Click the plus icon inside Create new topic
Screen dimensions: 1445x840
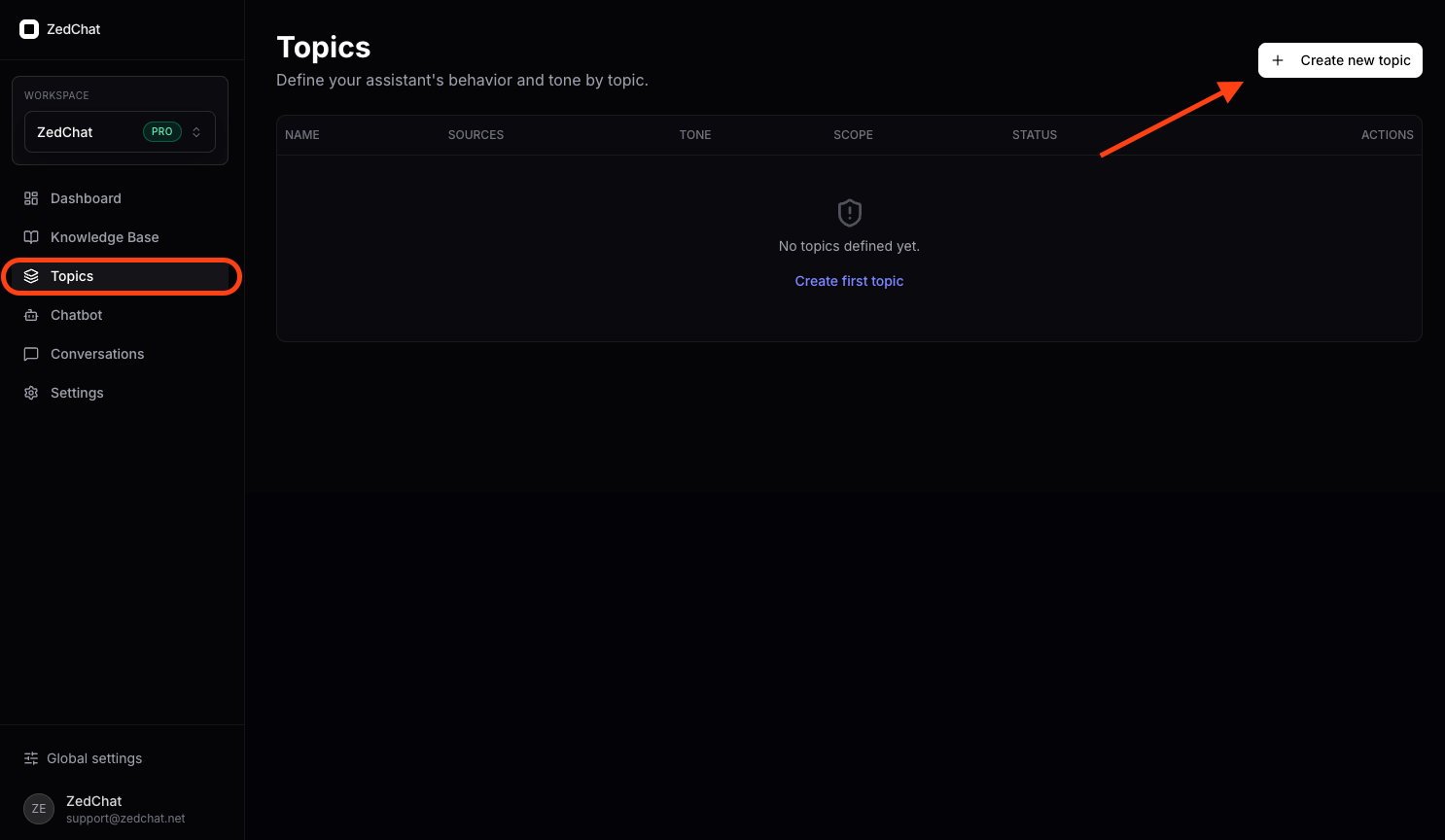pos(1277,59)
